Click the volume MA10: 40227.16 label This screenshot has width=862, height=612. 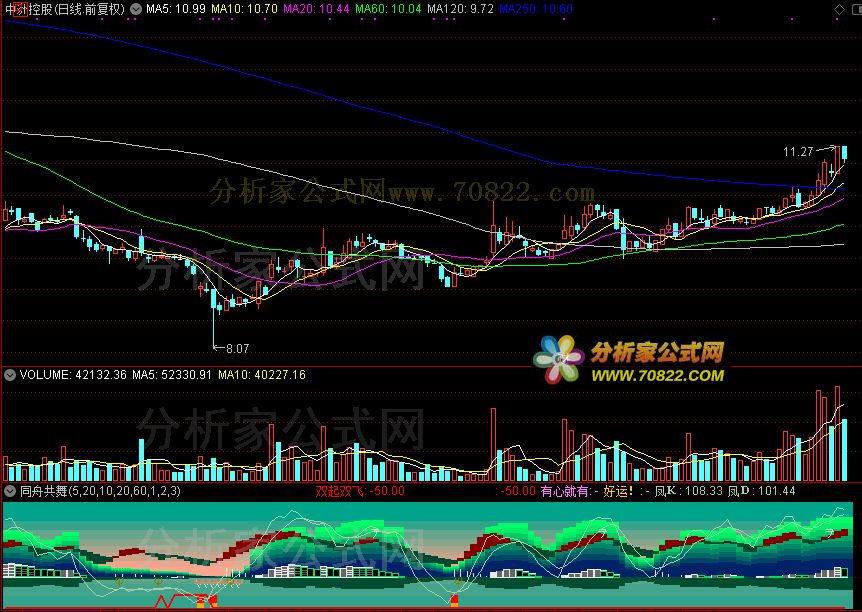point(262,375)
